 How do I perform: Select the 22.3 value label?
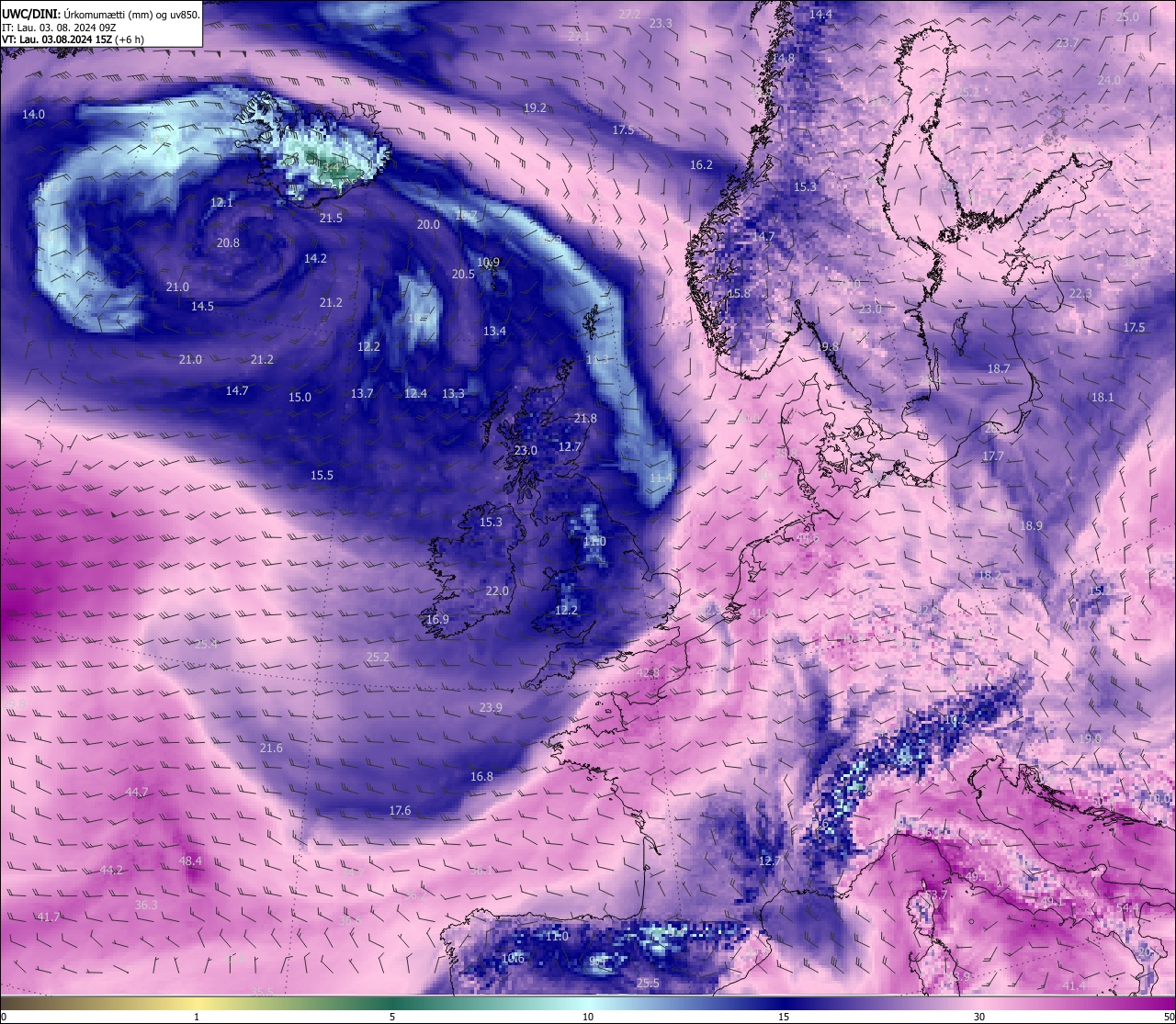(x=1080, y=293)
